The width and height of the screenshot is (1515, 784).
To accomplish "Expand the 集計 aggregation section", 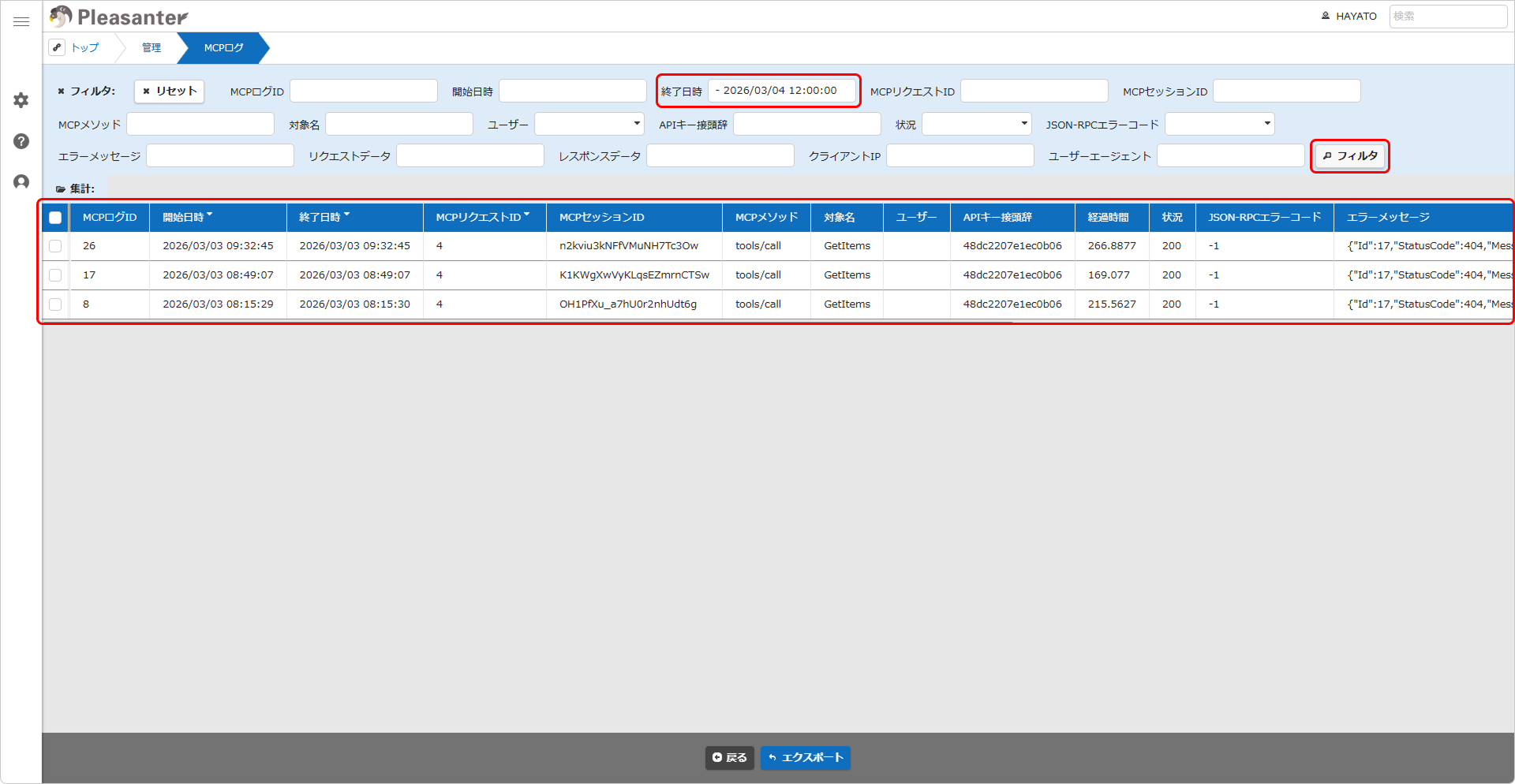I will pyautogui.click(x=76, y=189).
